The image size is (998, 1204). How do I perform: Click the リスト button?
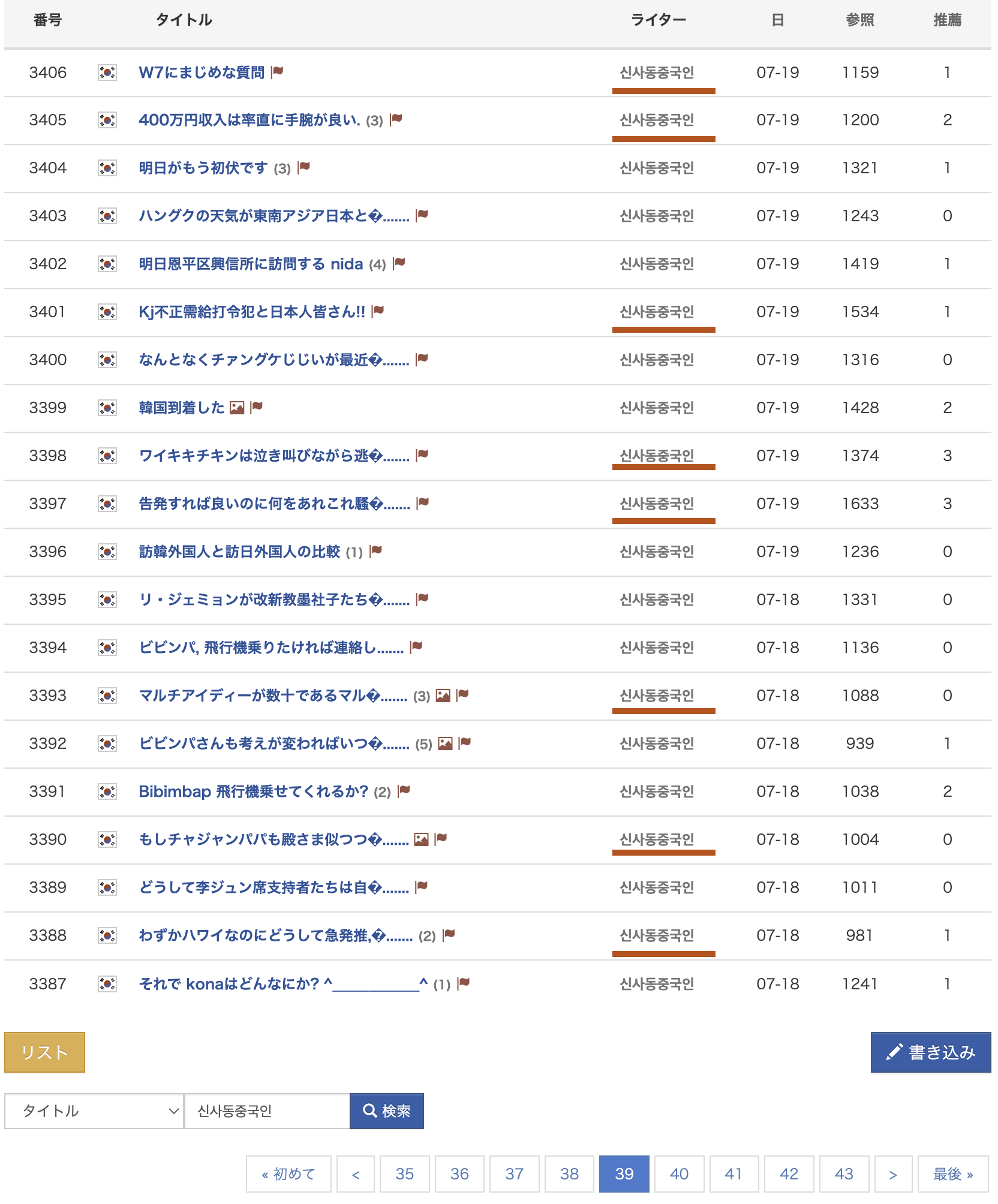pos(44,1052)
